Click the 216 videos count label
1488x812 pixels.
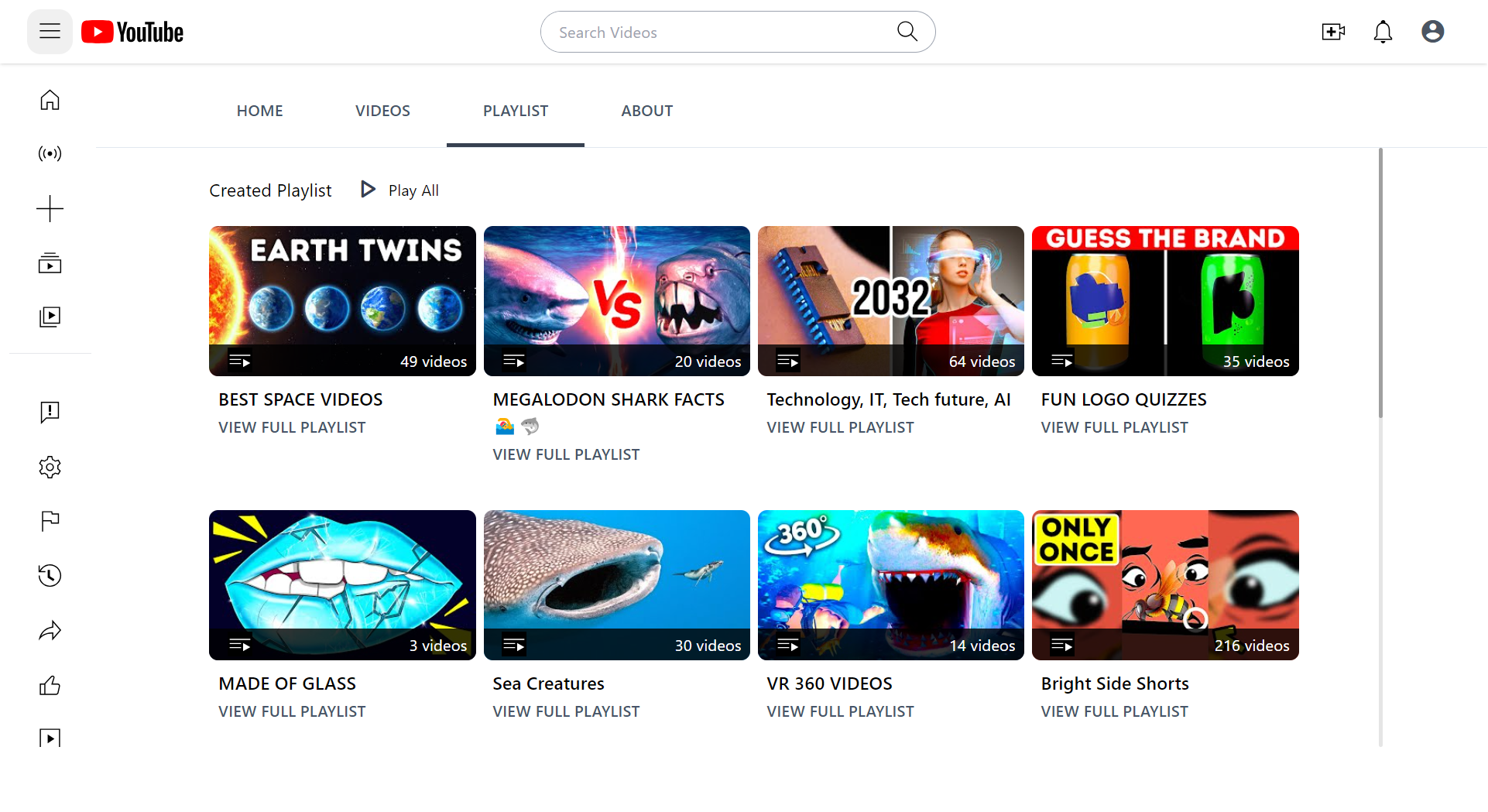click(1251, 645)
